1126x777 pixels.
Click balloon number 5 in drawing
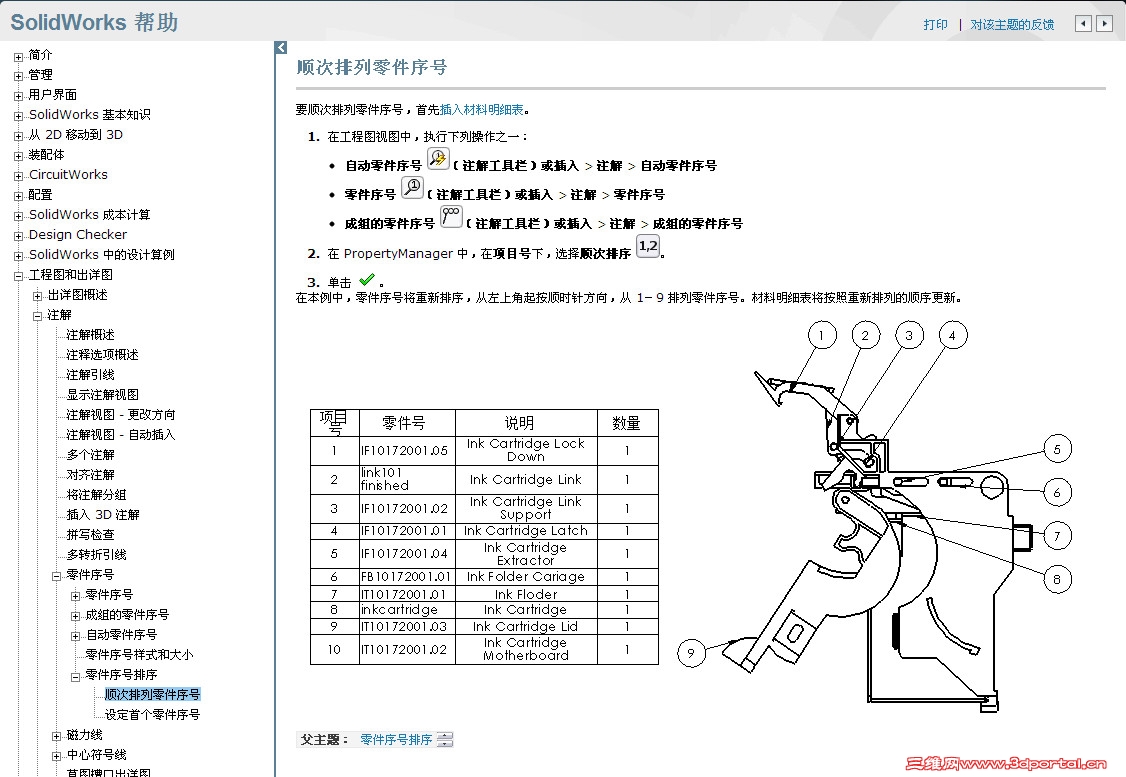1057,450
